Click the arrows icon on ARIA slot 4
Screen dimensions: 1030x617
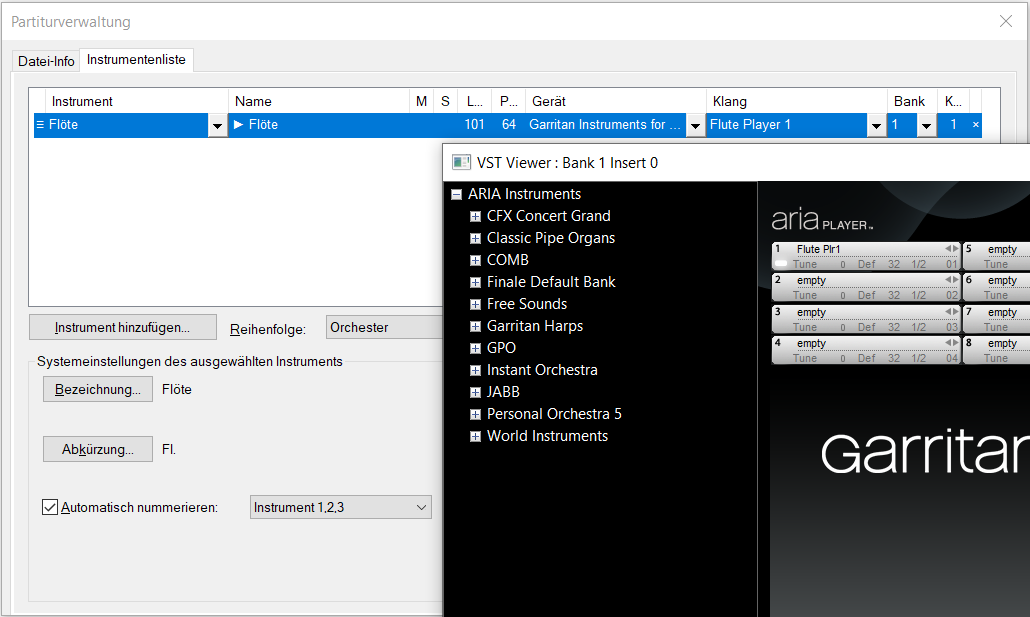952,342
